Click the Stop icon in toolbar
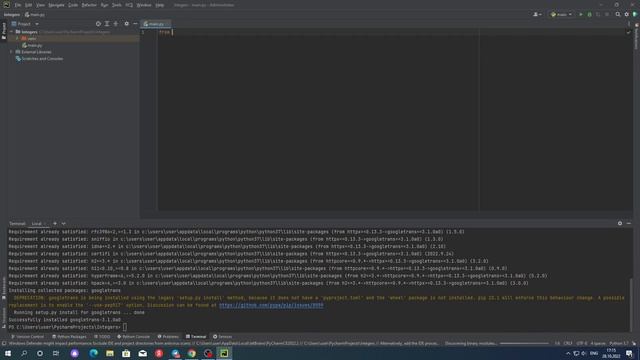The height and width of the screenshot is (360, 640). tap(607, 15)
